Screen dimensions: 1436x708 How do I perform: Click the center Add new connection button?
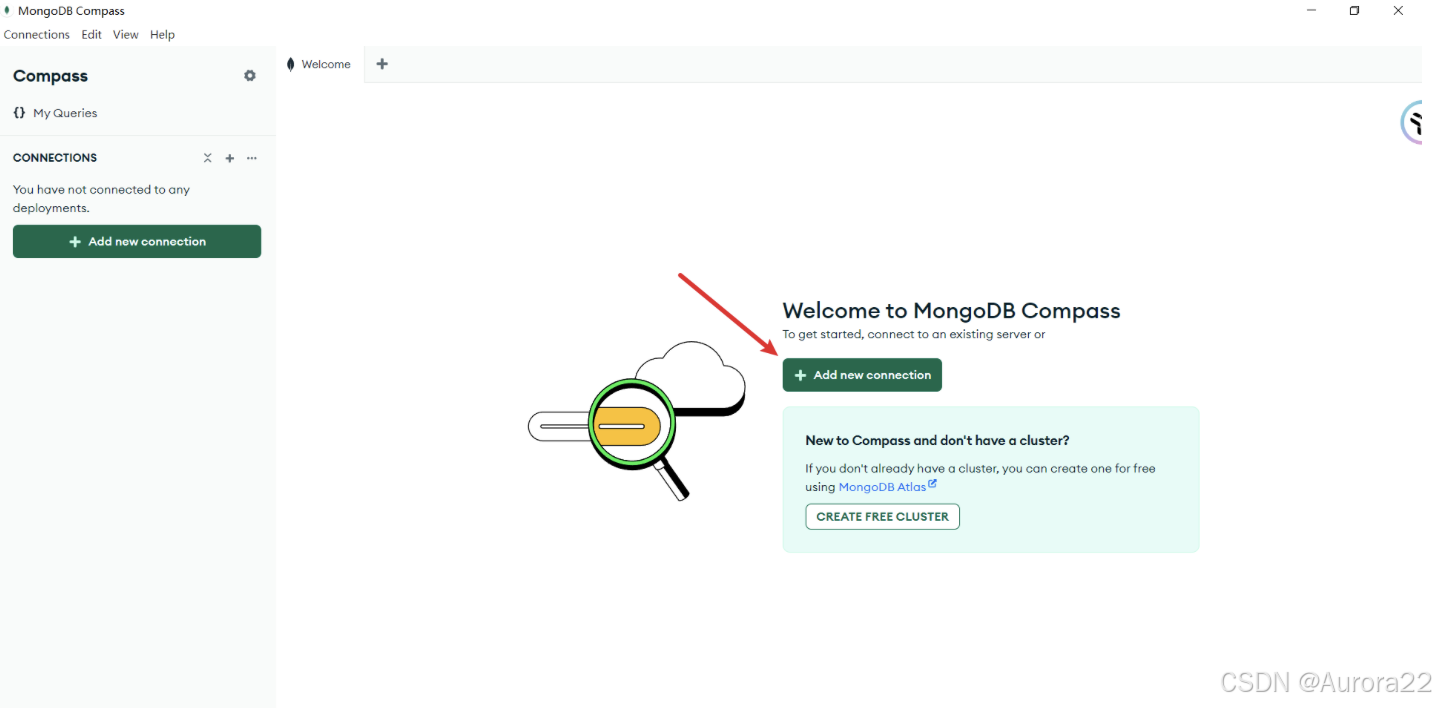point(862,375)
